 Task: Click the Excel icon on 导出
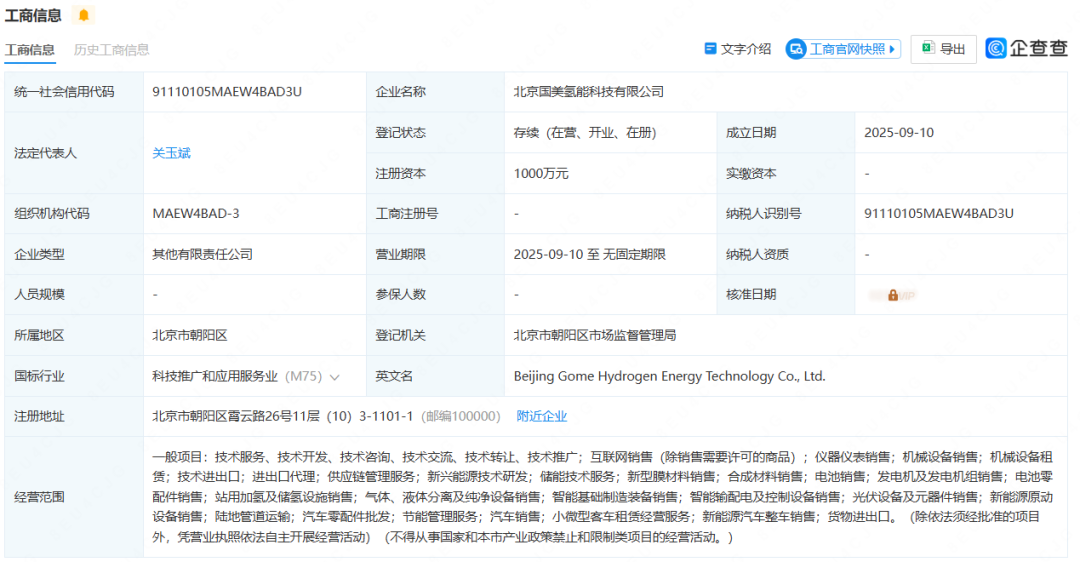928,48
